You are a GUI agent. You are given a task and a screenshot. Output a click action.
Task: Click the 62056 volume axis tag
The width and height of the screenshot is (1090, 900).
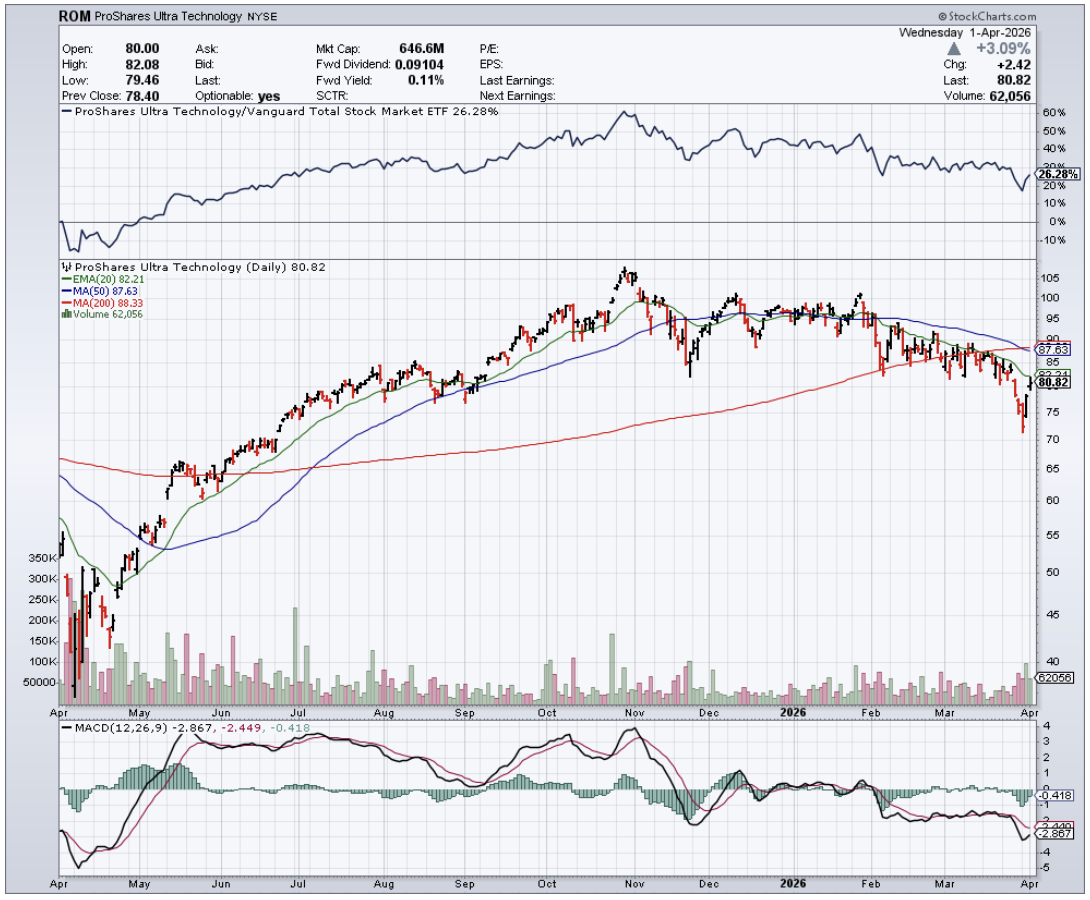(1055, 677)
